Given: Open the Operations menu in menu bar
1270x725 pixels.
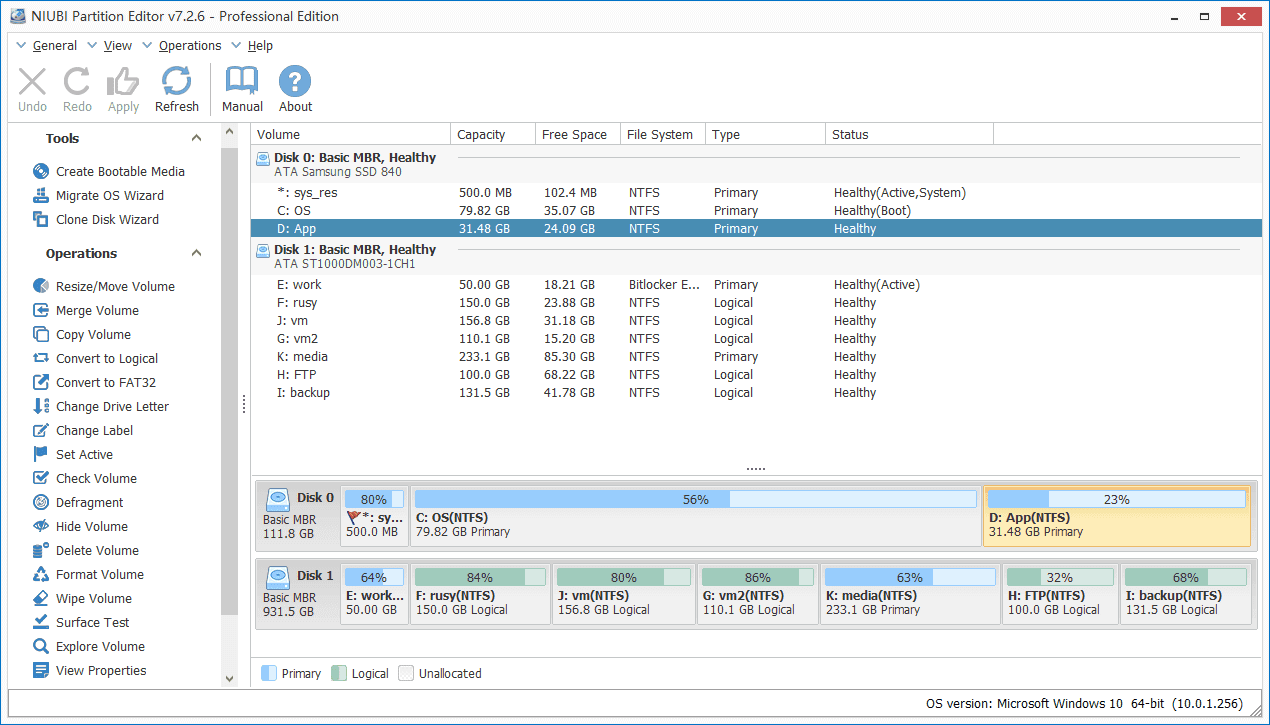Looking at the screenshot, I should point(190,46).
